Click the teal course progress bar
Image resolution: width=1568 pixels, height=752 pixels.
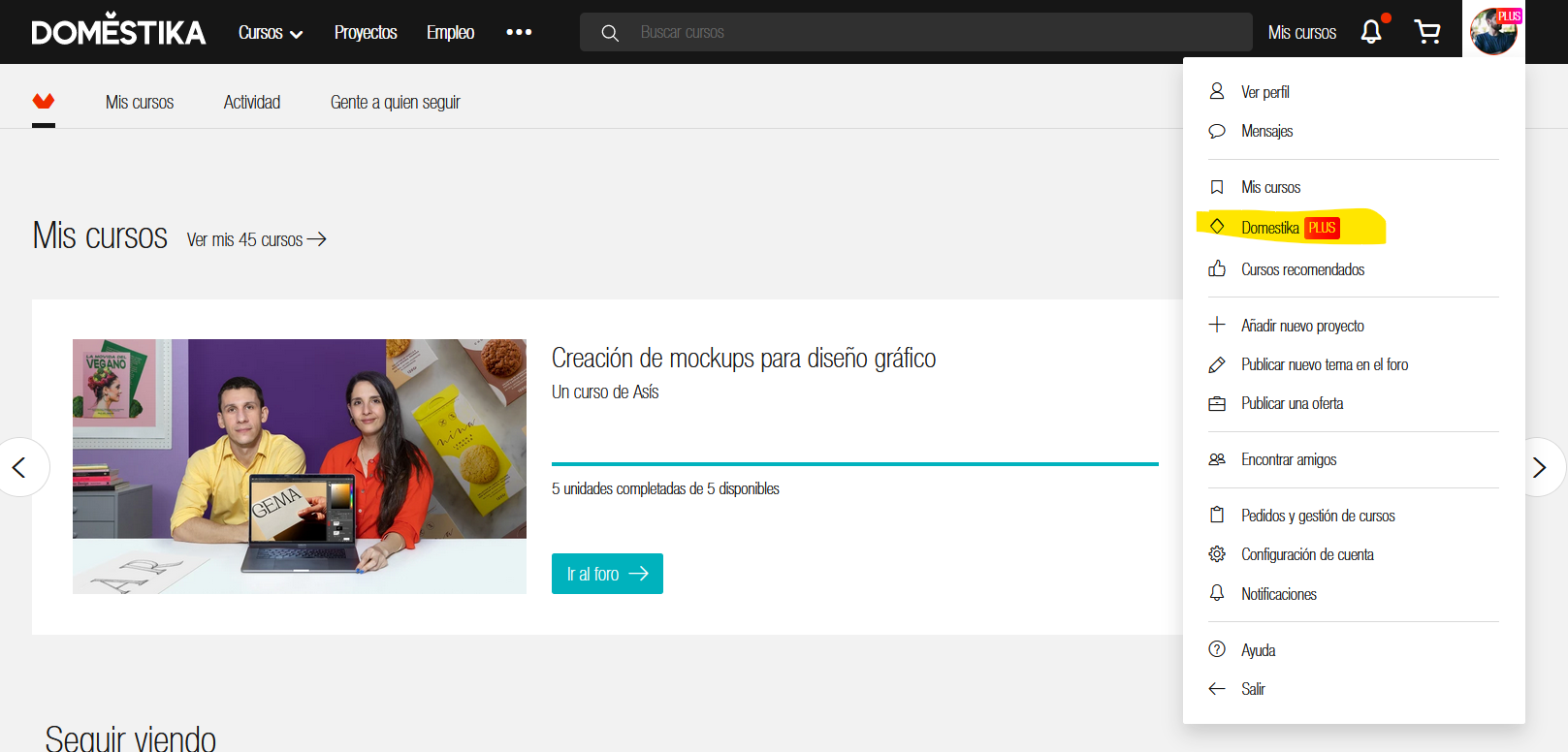click(x=855, y=464)
